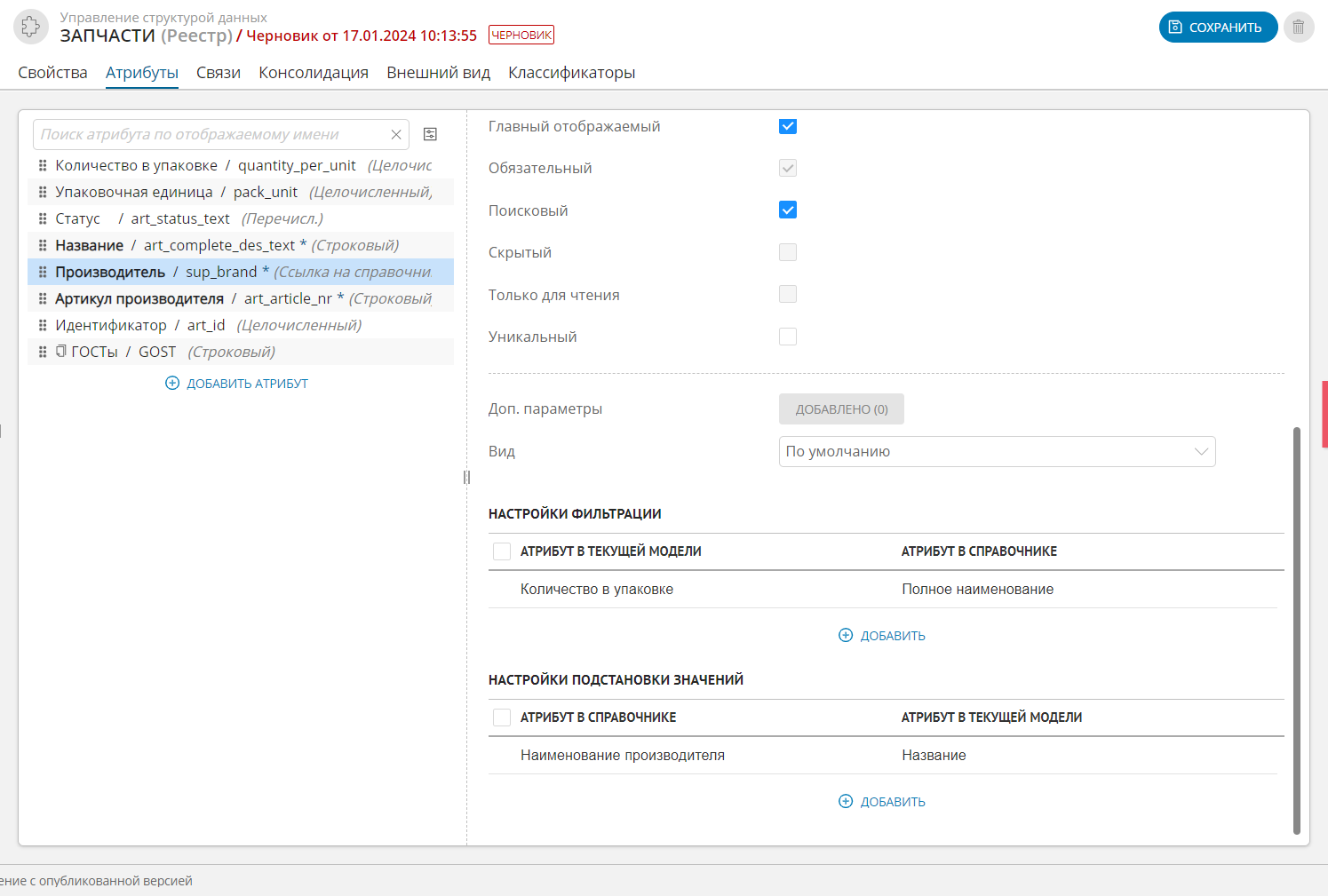Switch to Внешний вид tab
This screenshot has height=896, width=1328.
point(439,73)
